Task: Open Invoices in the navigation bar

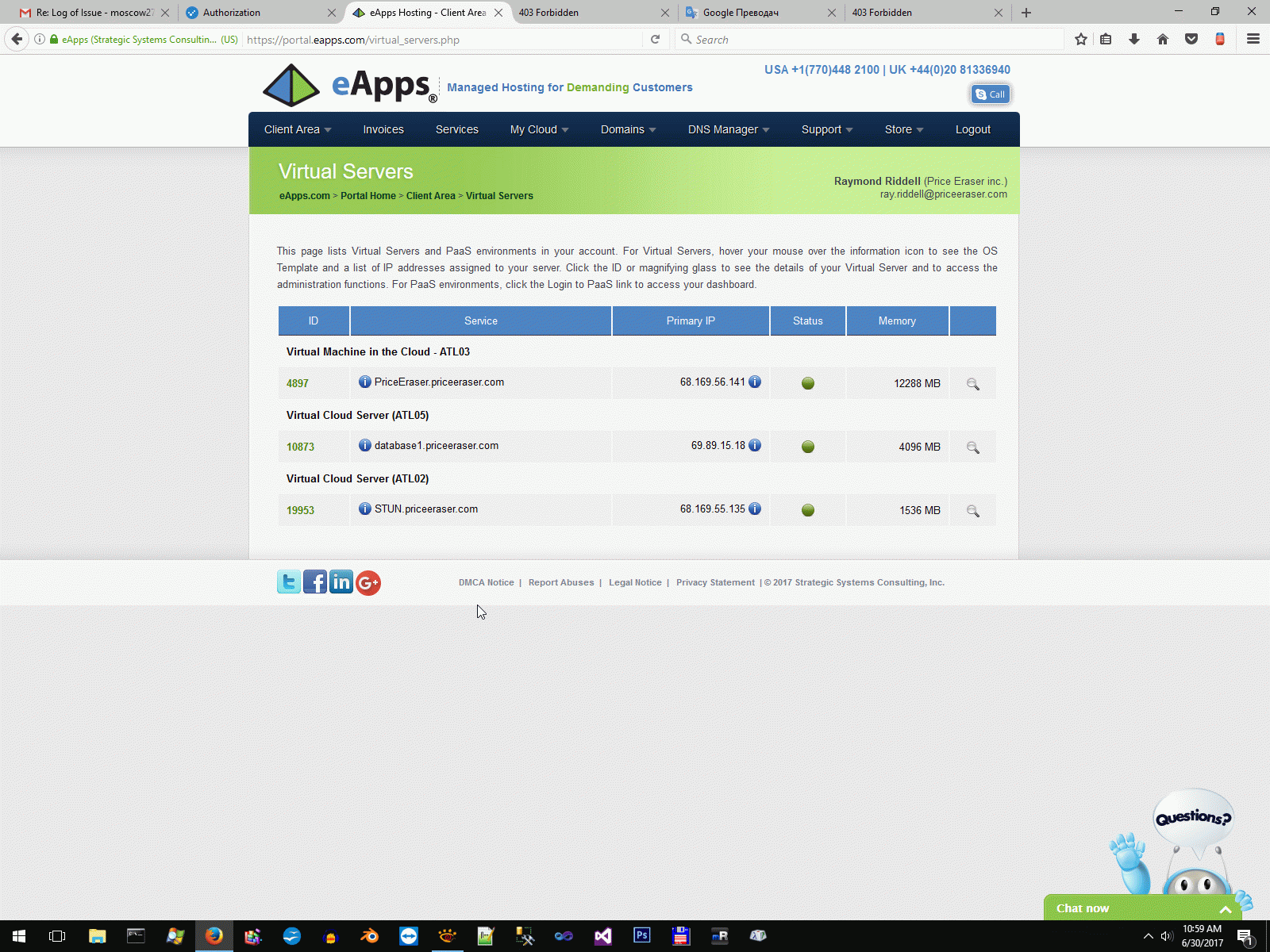Action: point(383,129)
